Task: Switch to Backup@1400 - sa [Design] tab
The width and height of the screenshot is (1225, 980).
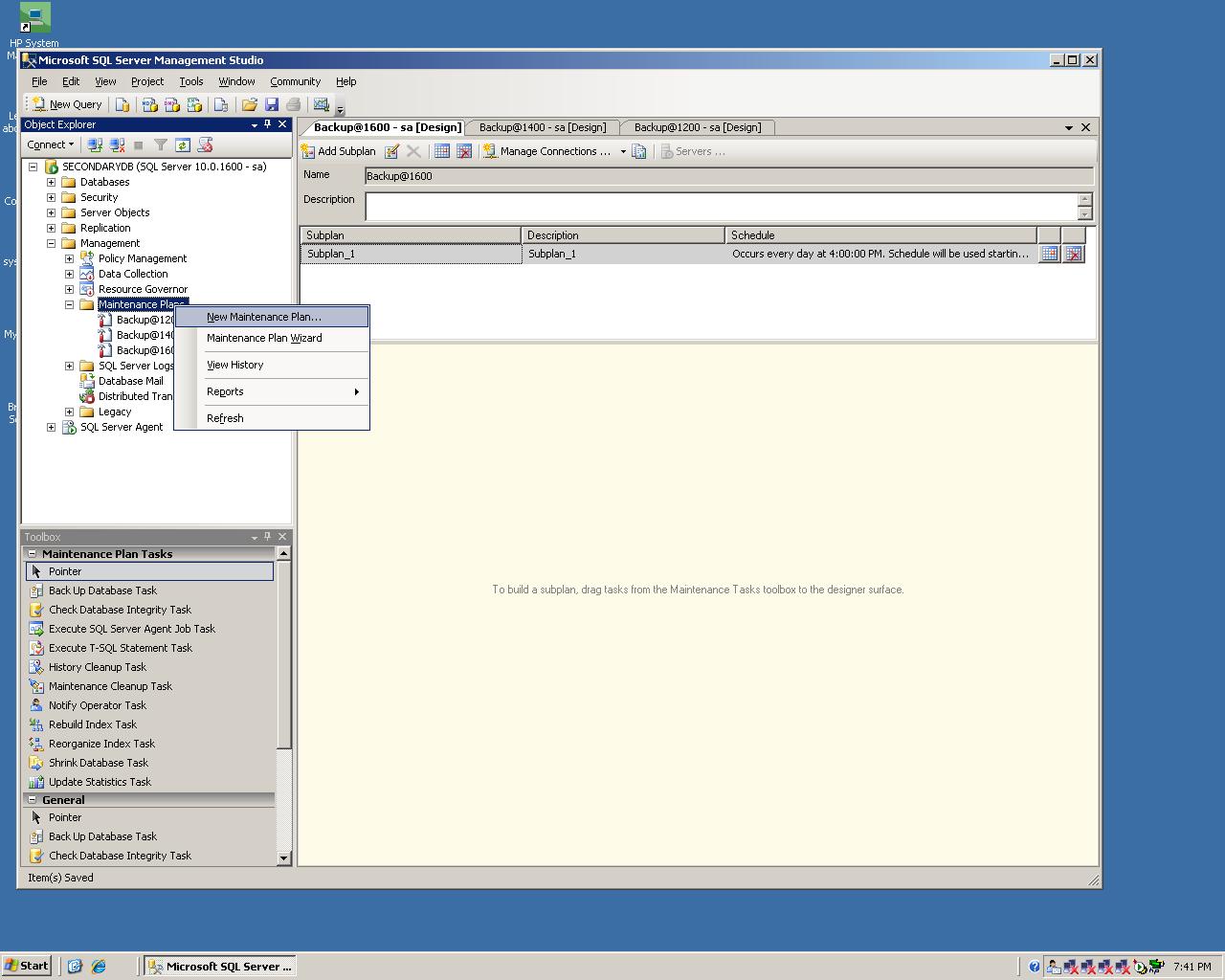Action: (x=543, y=127)
